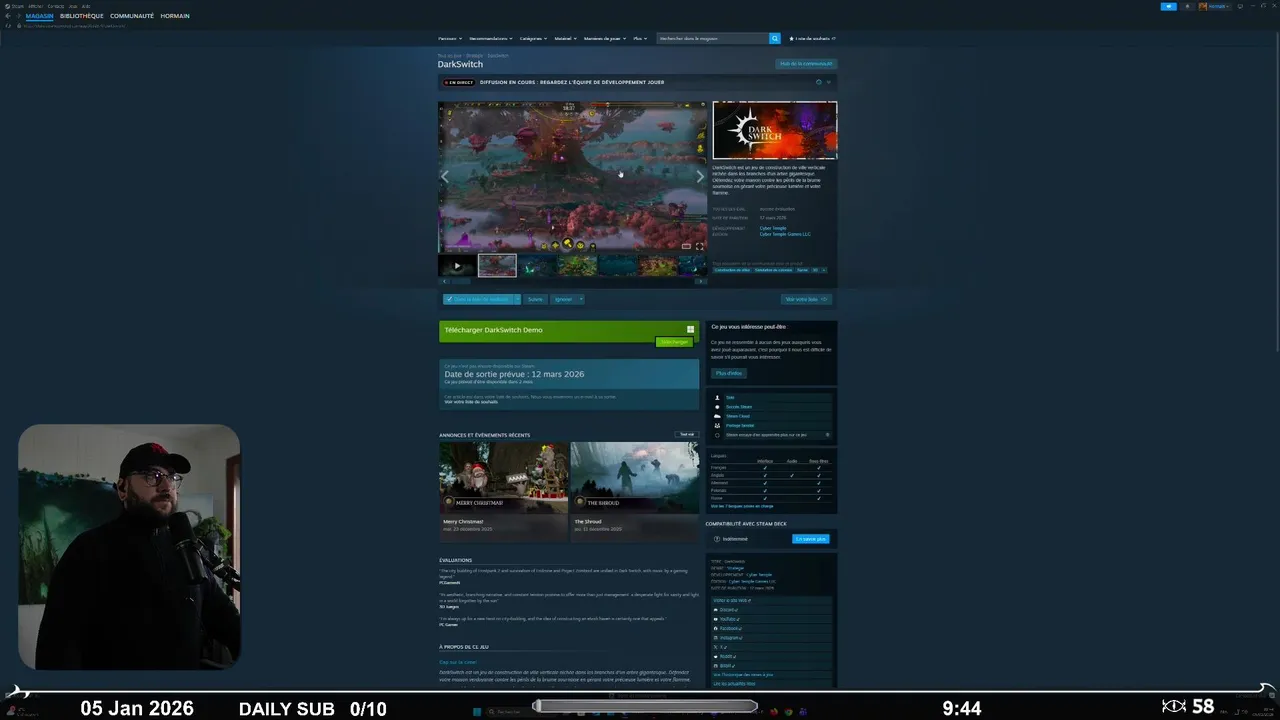Open the MAGASIN tab in Steam
Screen dimensions: 1280x720
click(40, 16)
